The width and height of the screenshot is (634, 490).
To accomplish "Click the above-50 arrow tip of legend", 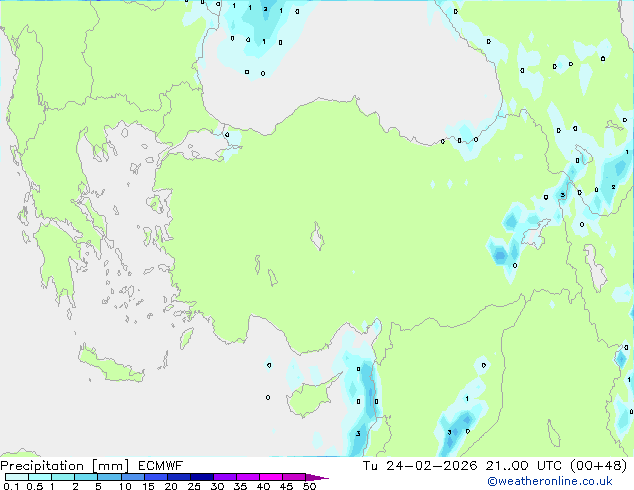I will click(x=317, y=477).
